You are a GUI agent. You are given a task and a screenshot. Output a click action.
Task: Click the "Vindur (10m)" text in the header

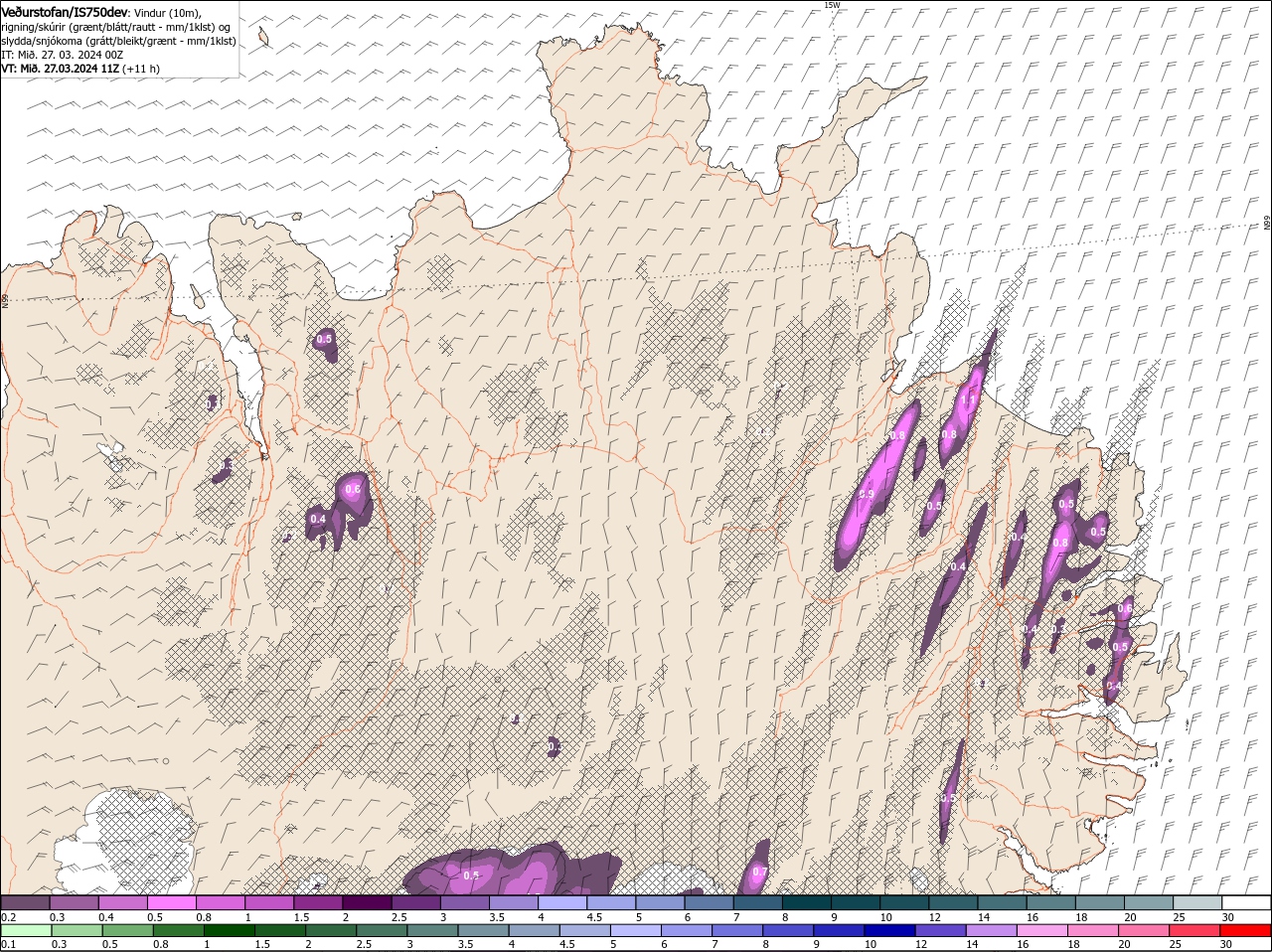point(167,12)
